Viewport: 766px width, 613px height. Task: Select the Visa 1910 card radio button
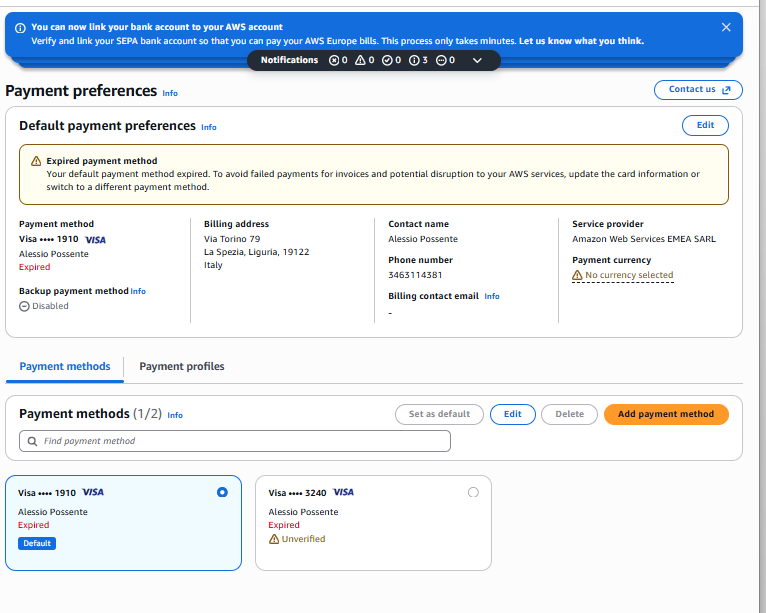[x=222, y=492]
